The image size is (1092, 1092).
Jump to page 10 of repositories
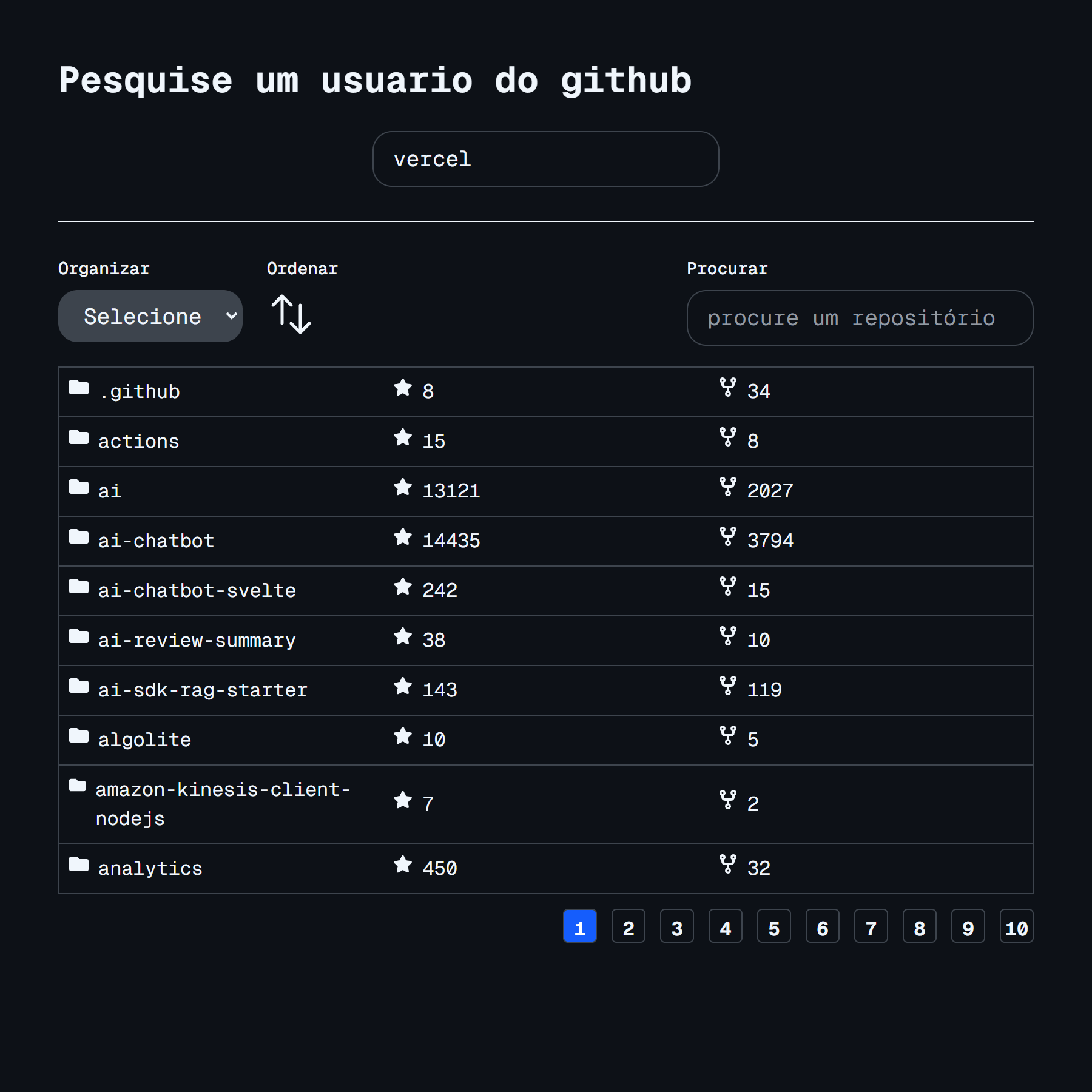pyautogui.click(x=1017, y=926)
